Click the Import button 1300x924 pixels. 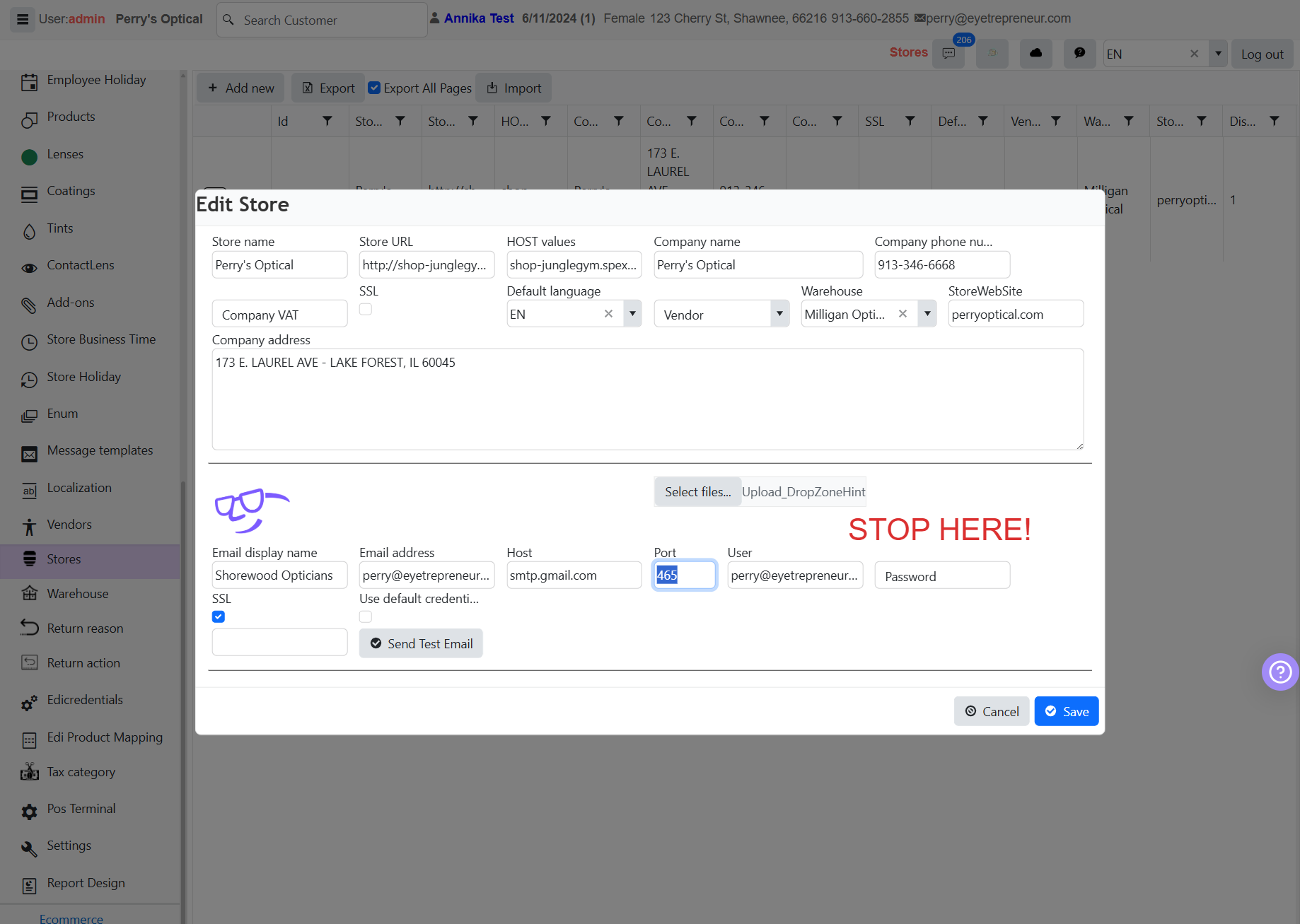513,88
